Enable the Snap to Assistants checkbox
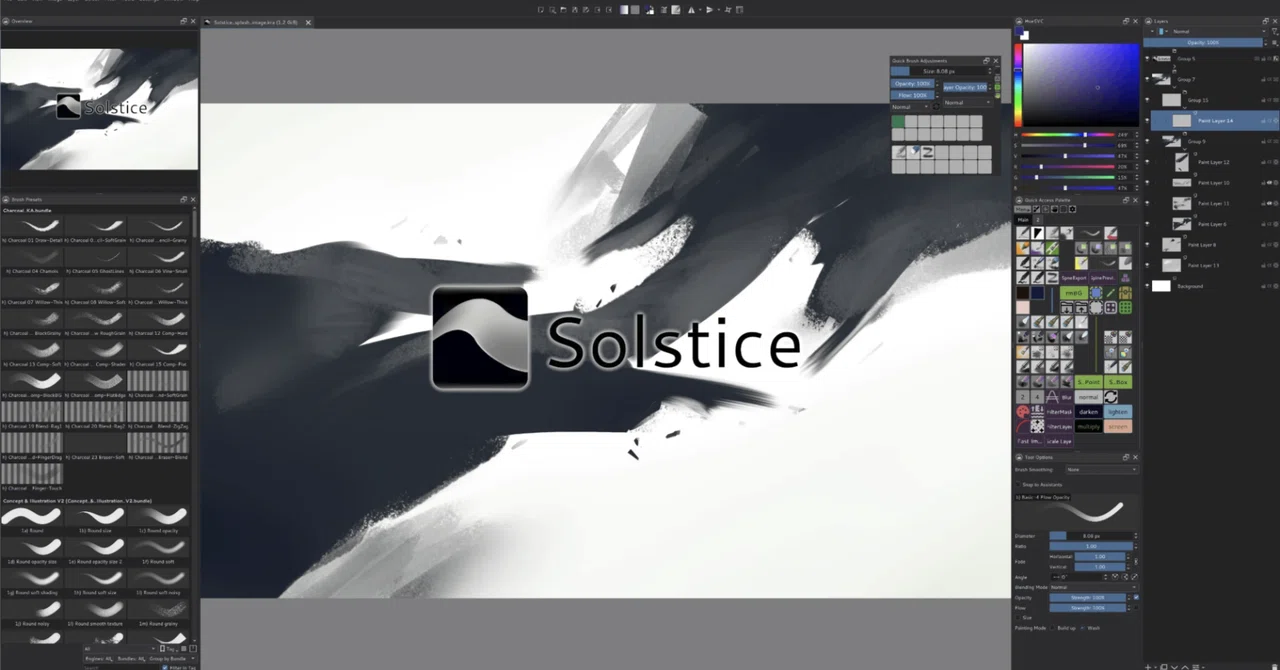 (x=1018, y=485)
